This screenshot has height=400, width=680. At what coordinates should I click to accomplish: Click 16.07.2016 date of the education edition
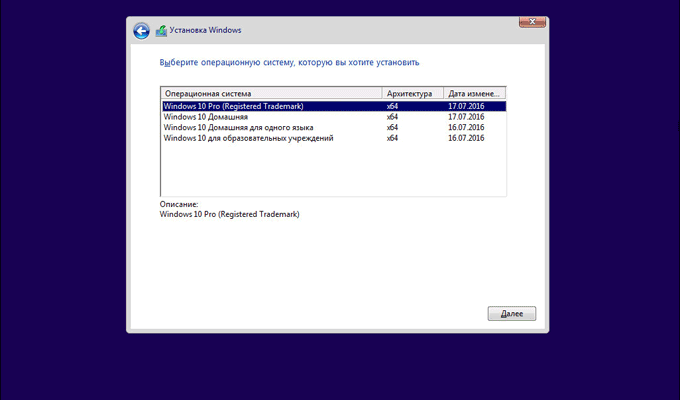(466, 138)
